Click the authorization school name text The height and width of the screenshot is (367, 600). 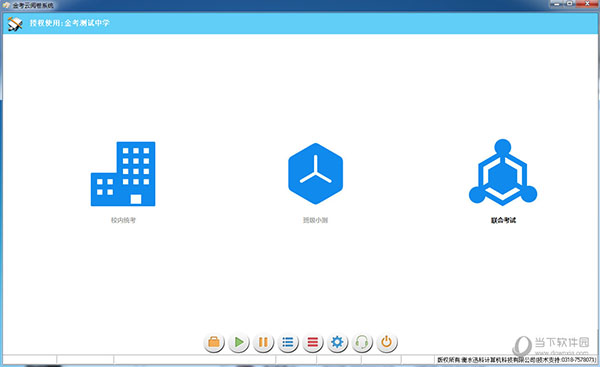point(70,23)
